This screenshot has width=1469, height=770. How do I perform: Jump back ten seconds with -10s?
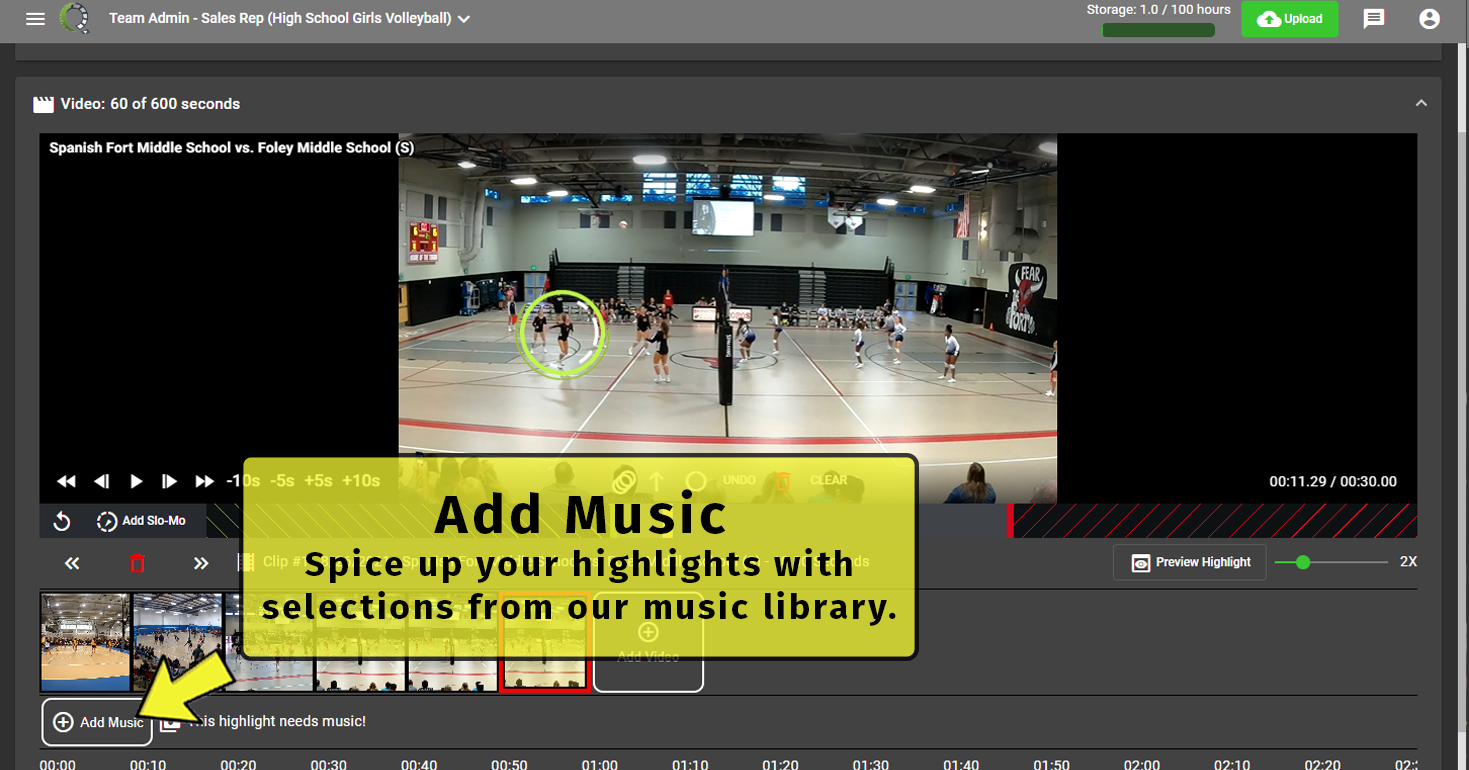tap(242, 481)
